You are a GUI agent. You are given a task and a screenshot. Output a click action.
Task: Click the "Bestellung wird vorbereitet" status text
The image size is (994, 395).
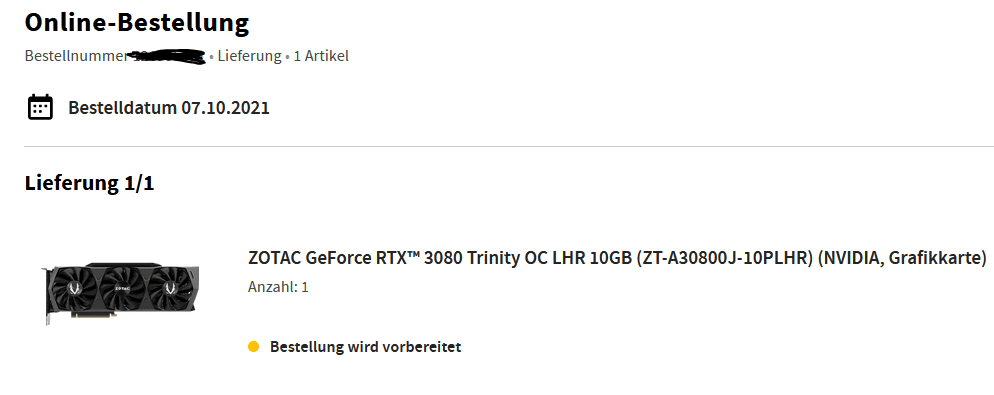click(x=365, y=347)
